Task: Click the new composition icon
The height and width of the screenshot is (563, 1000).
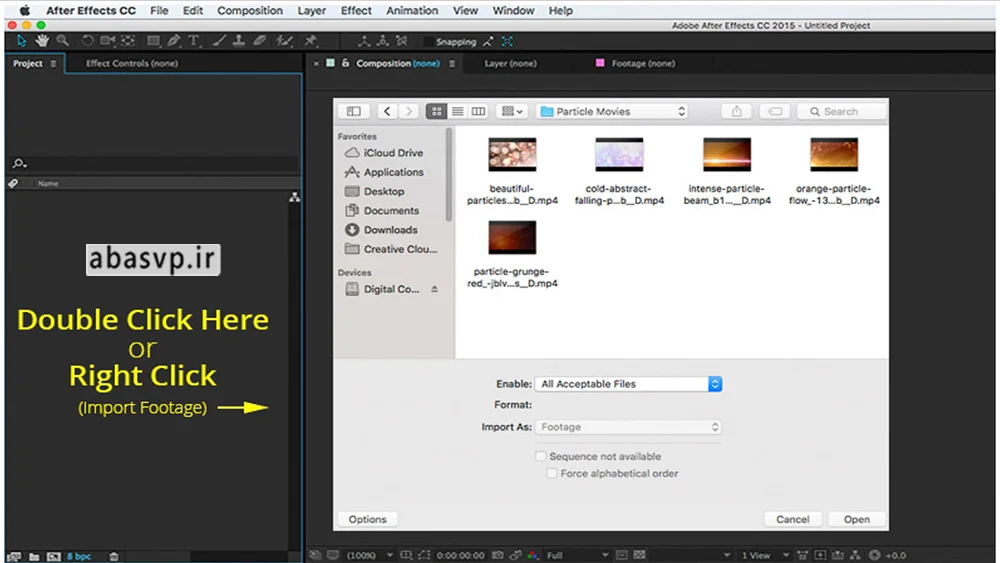Action: click(54, 556)
